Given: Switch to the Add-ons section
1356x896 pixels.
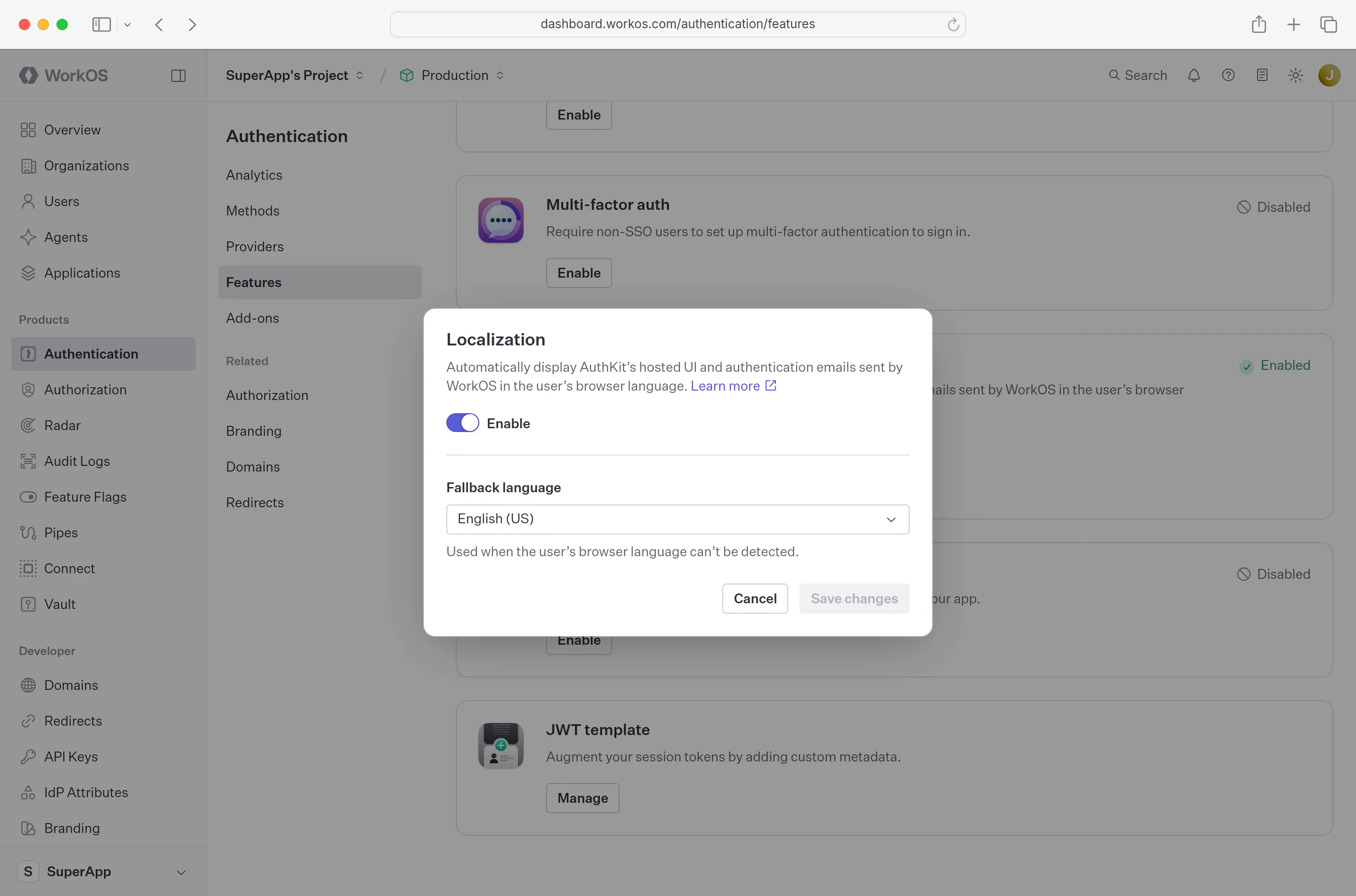Looking at the screenshot, I should click(x=320, y=318).
